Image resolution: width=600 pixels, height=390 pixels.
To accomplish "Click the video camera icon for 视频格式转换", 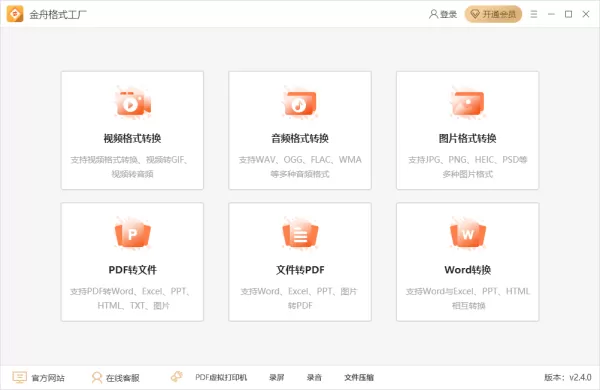I will pos(133,103).
